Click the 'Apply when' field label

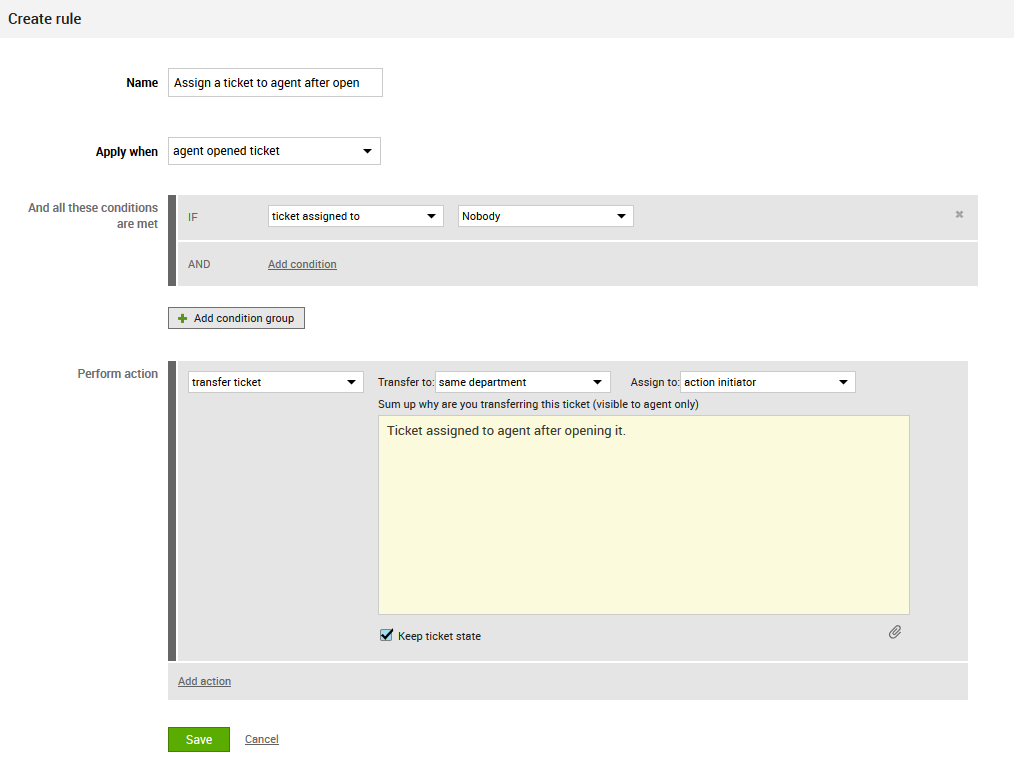click(127, 152)
